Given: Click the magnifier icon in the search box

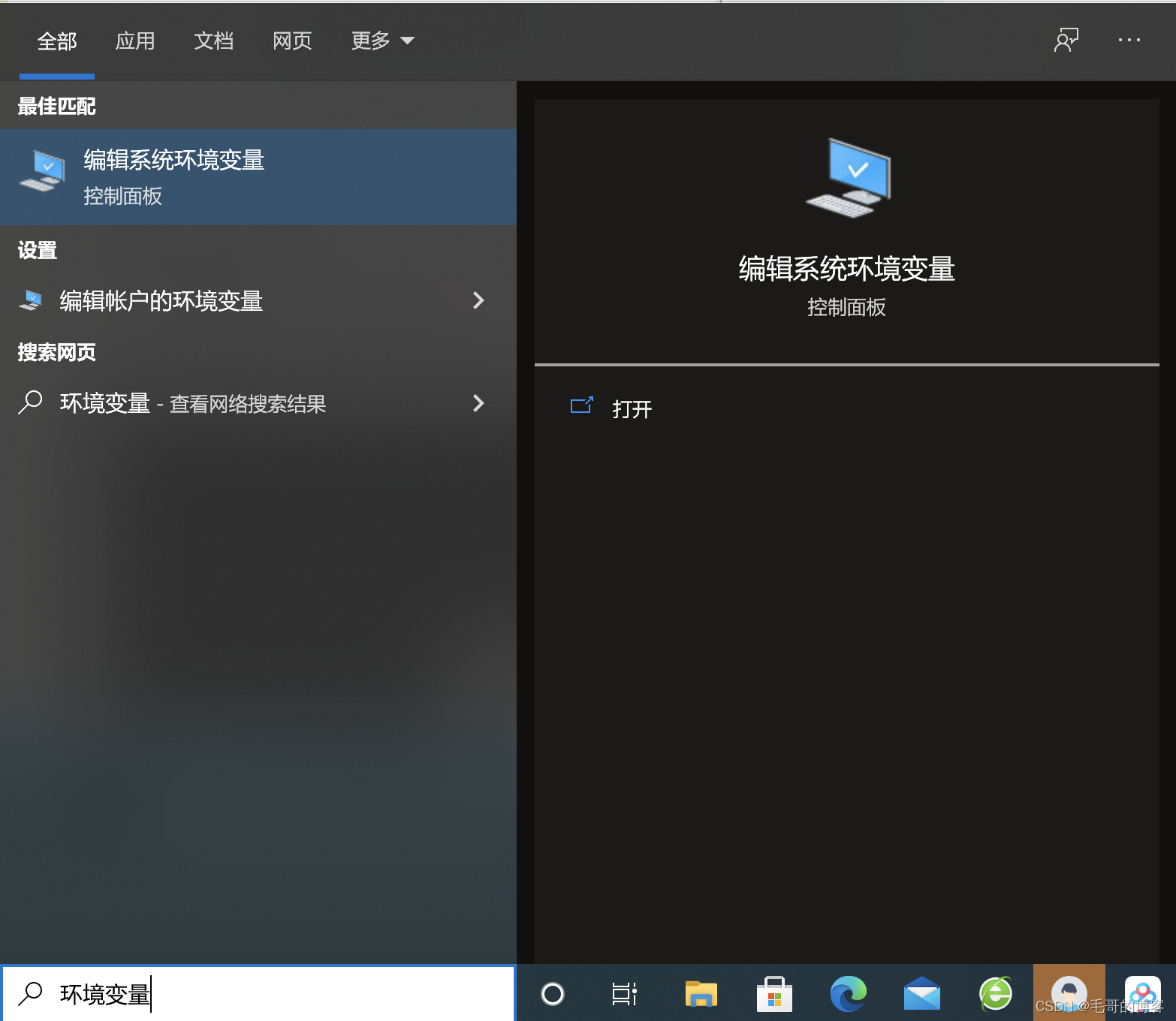Looking at the screenshot, I should tap(31, 993).
